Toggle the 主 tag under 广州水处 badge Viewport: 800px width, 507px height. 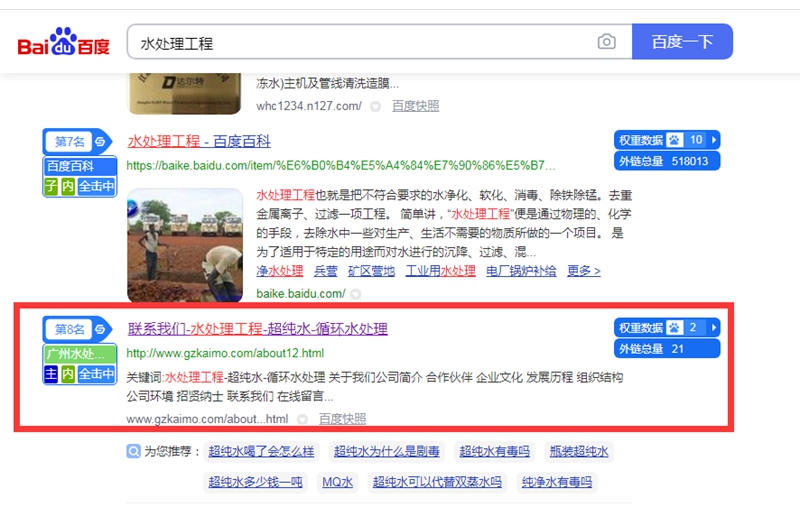pyautogui.click(x=51, y=374)
